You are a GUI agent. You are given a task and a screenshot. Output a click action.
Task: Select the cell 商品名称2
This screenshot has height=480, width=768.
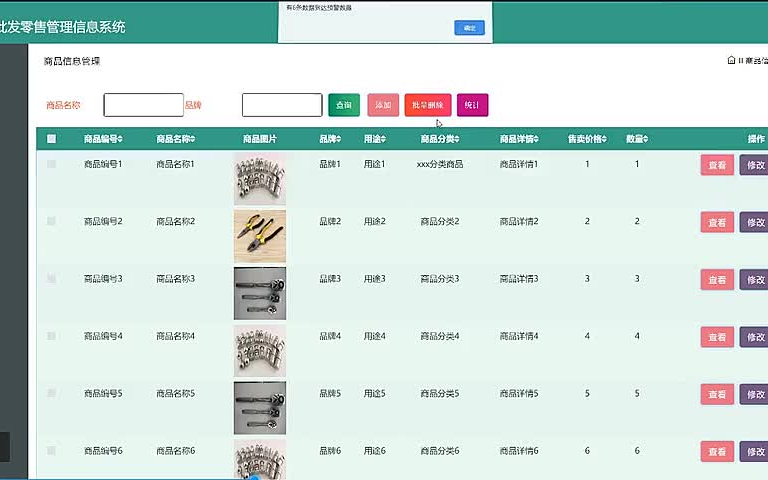[175, 221]
